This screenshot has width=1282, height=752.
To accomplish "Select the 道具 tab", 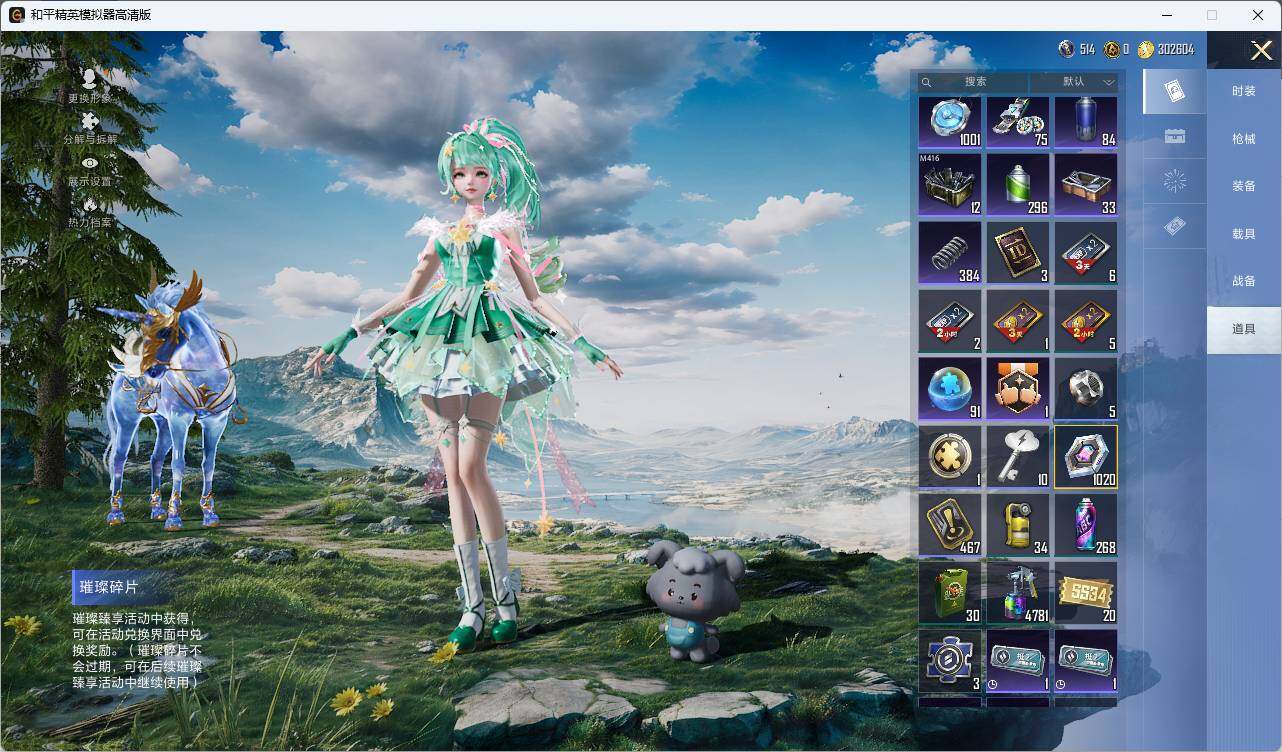I will click(x=1243, y=329).
